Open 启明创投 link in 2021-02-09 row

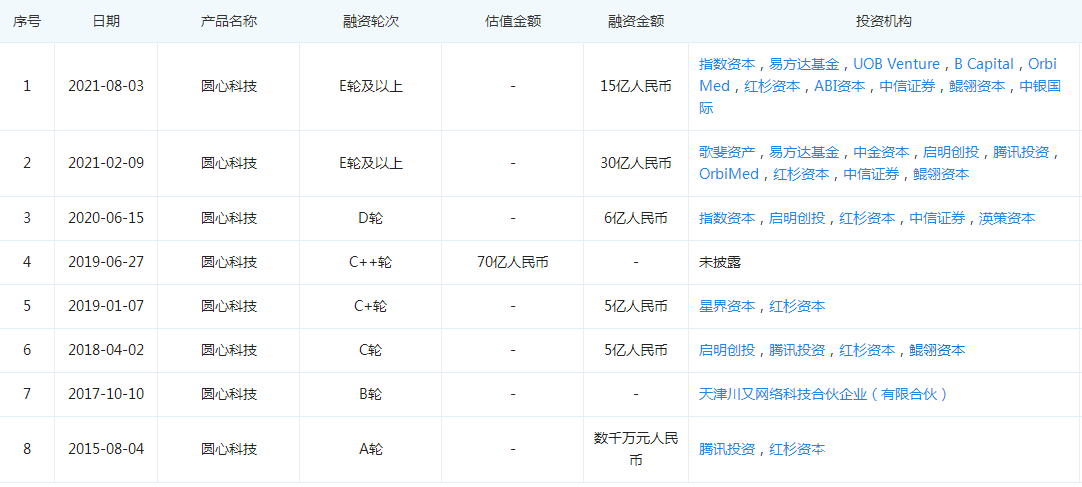pos(951,152)
